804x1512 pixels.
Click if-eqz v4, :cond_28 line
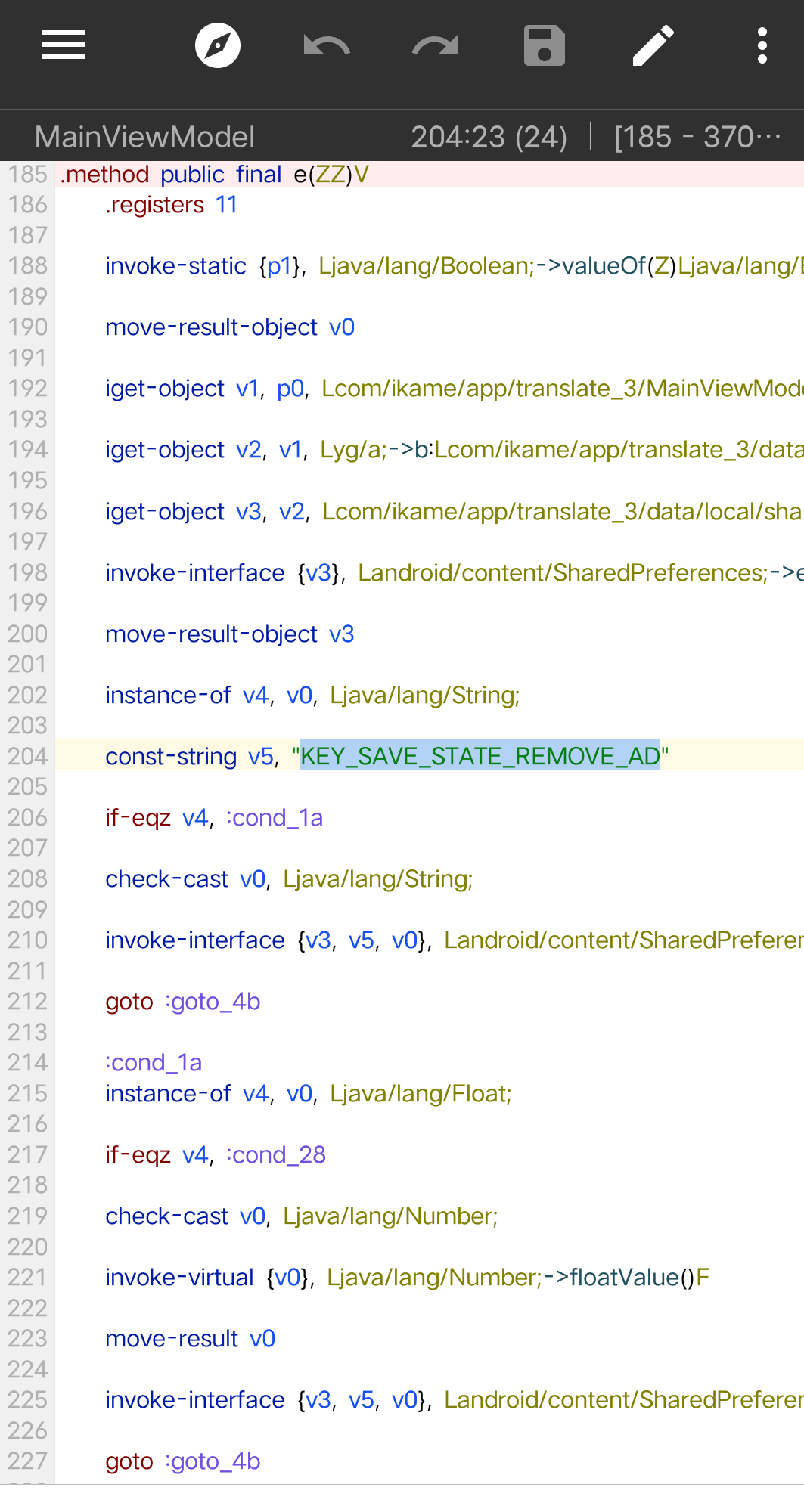216,1155
